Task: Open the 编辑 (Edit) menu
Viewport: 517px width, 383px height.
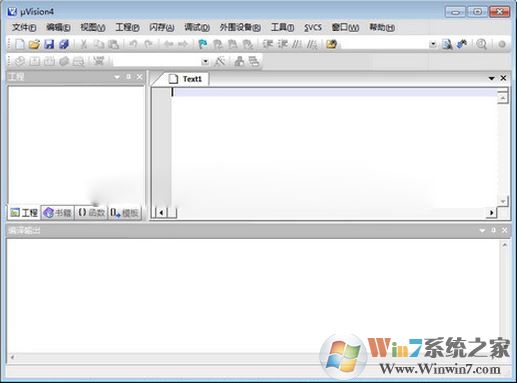Action: (x=58, y=27)
